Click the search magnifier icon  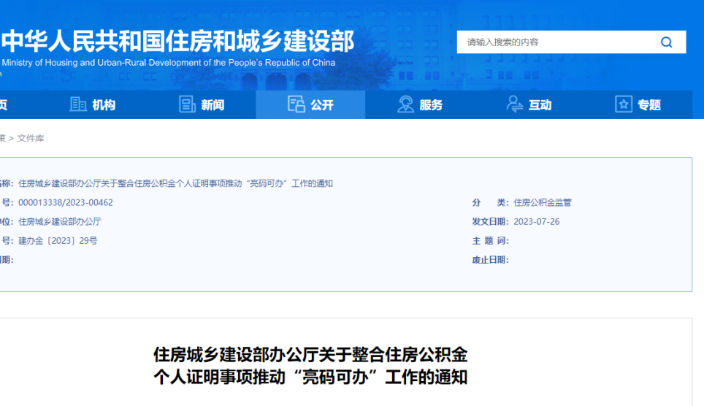(x=666, y=42)
